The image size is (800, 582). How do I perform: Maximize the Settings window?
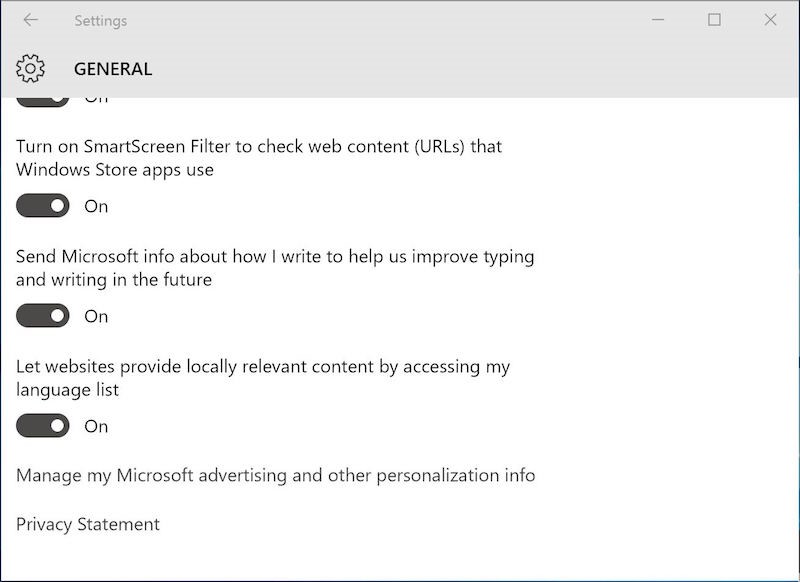pyautogui.click(x=714, y=20)
